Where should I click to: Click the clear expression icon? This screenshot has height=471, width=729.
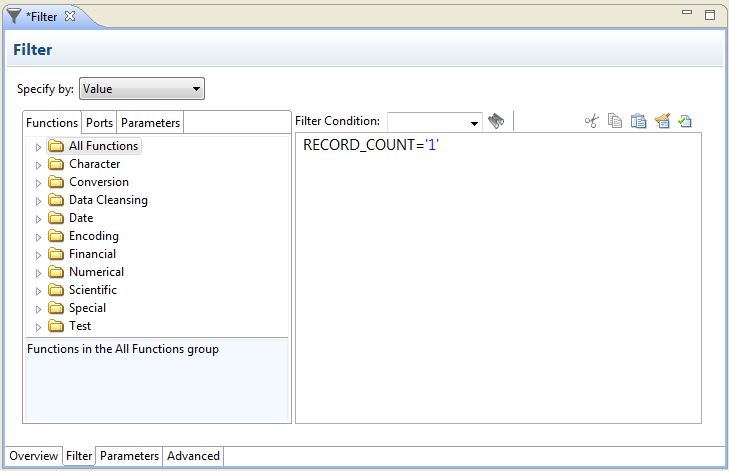pyautogui.click(x=661, y=121)
